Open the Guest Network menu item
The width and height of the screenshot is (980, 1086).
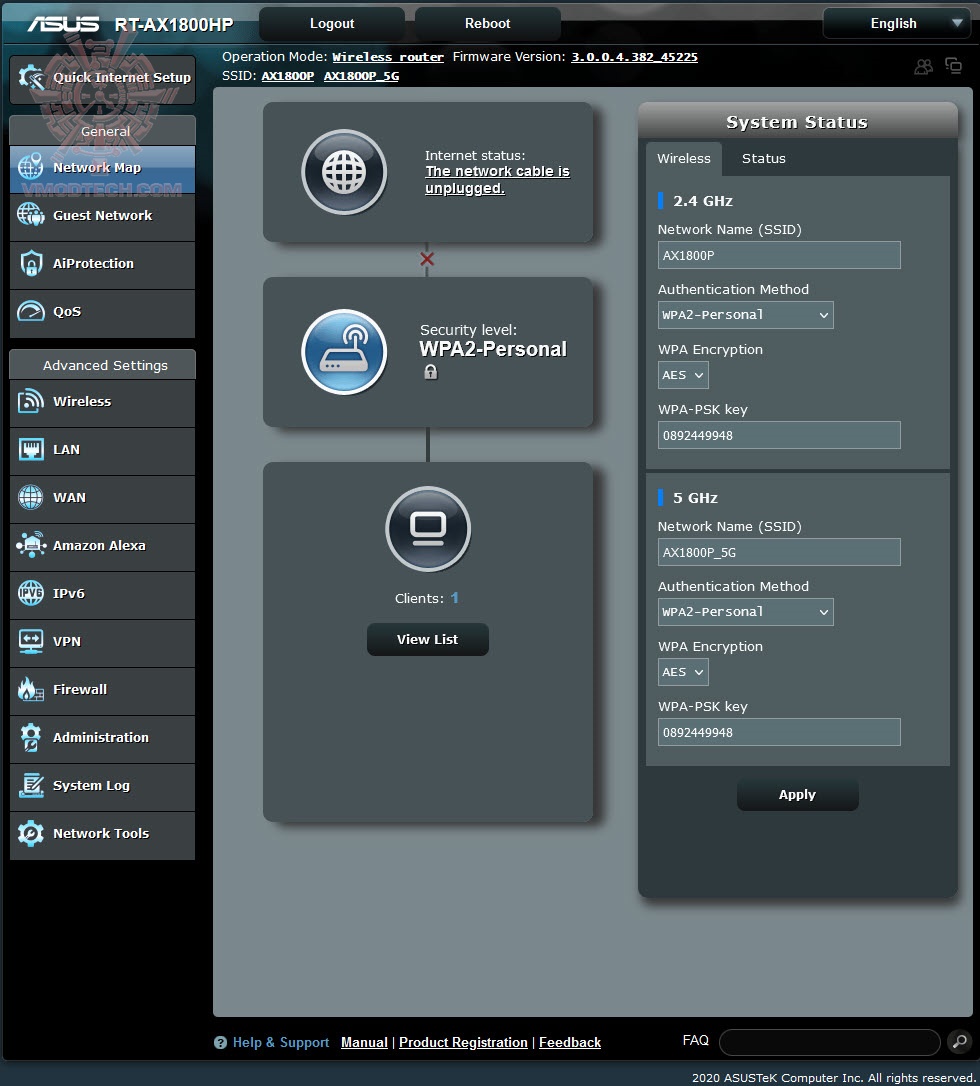[103, 215]
